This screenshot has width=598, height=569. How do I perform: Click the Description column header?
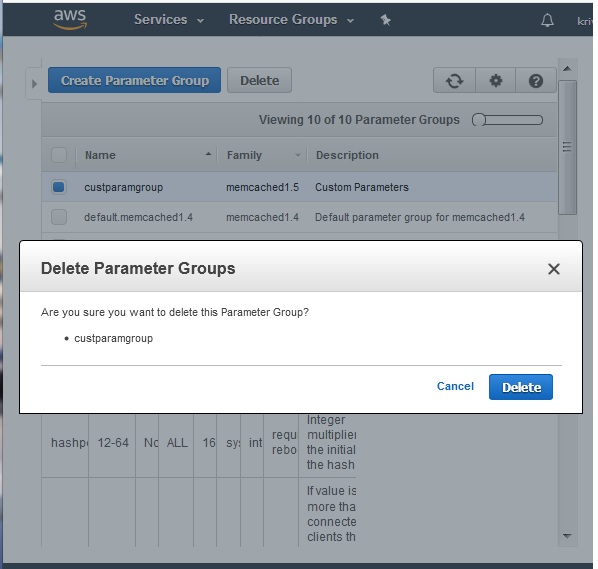point(347,155)
